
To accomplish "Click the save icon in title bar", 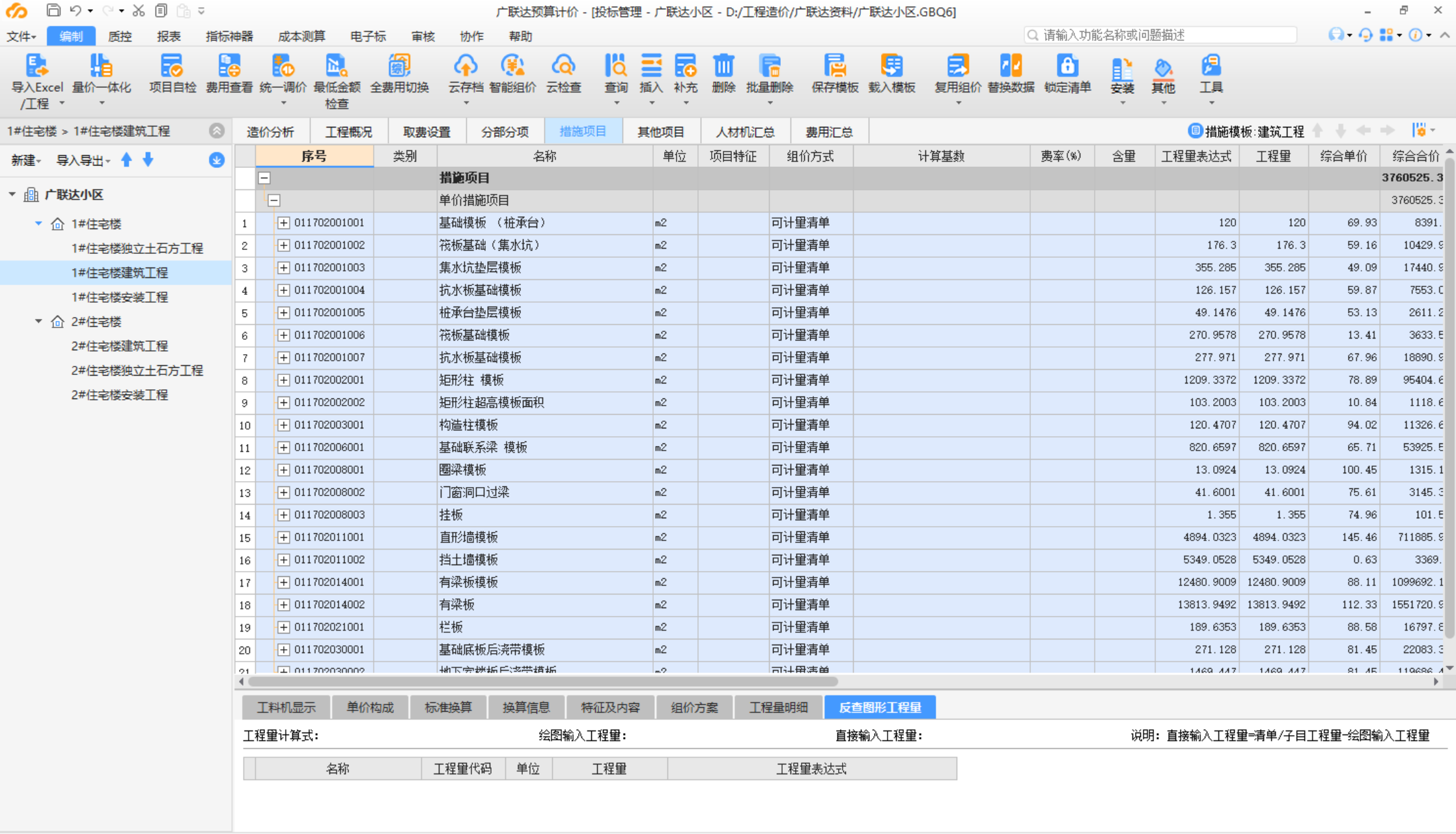I will pyautogui.click(x=53, y=10).
